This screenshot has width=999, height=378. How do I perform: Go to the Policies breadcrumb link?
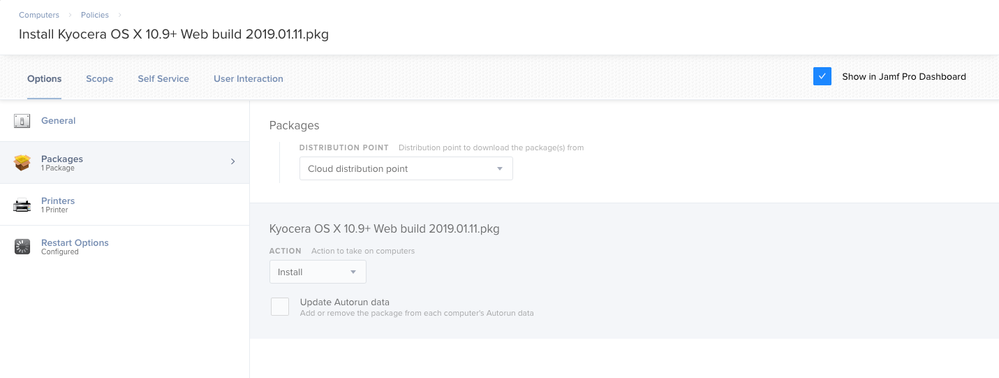click(x=94, y=15)
